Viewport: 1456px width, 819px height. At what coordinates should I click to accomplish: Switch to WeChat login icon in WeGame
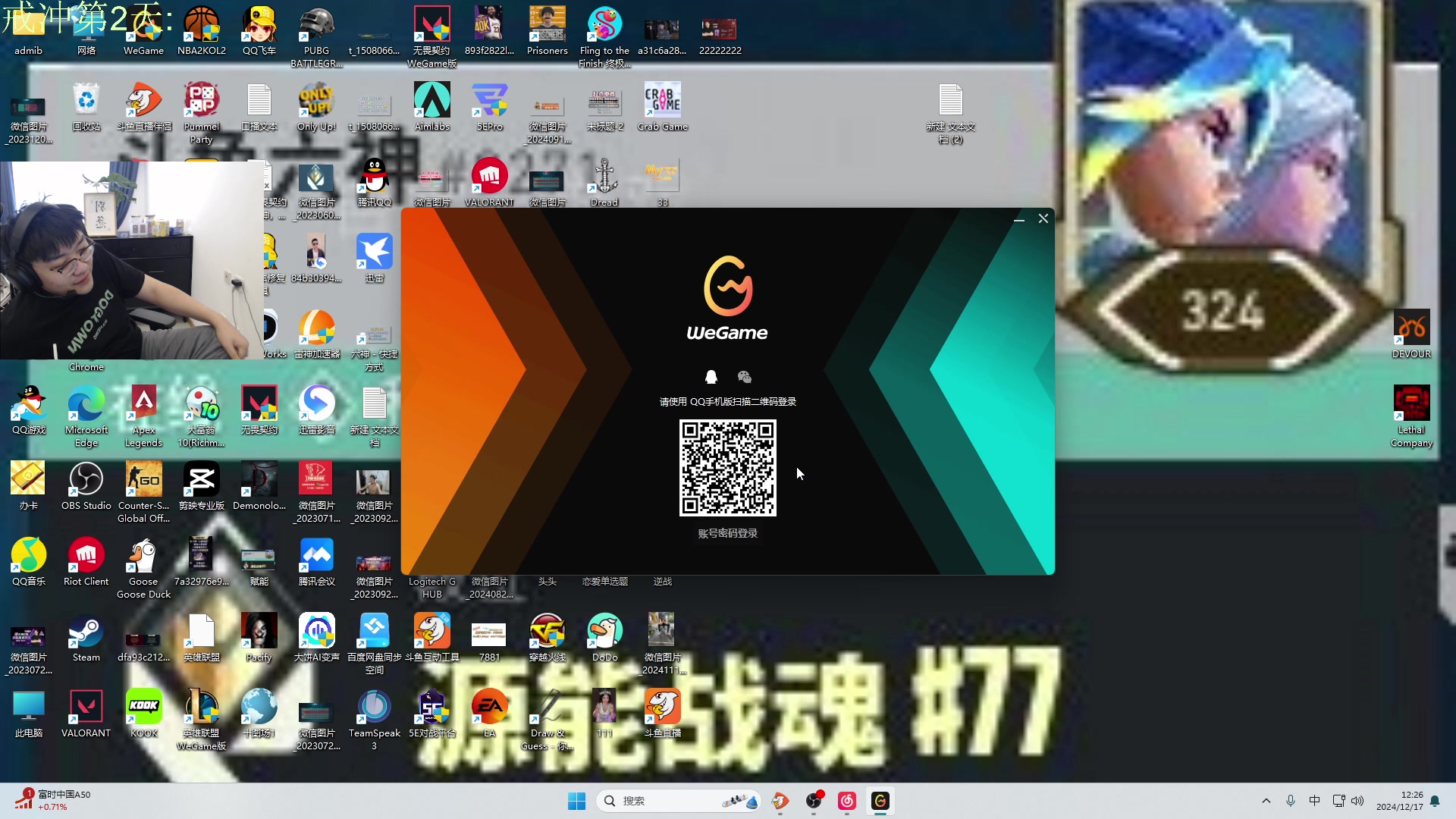click(744, 377)
